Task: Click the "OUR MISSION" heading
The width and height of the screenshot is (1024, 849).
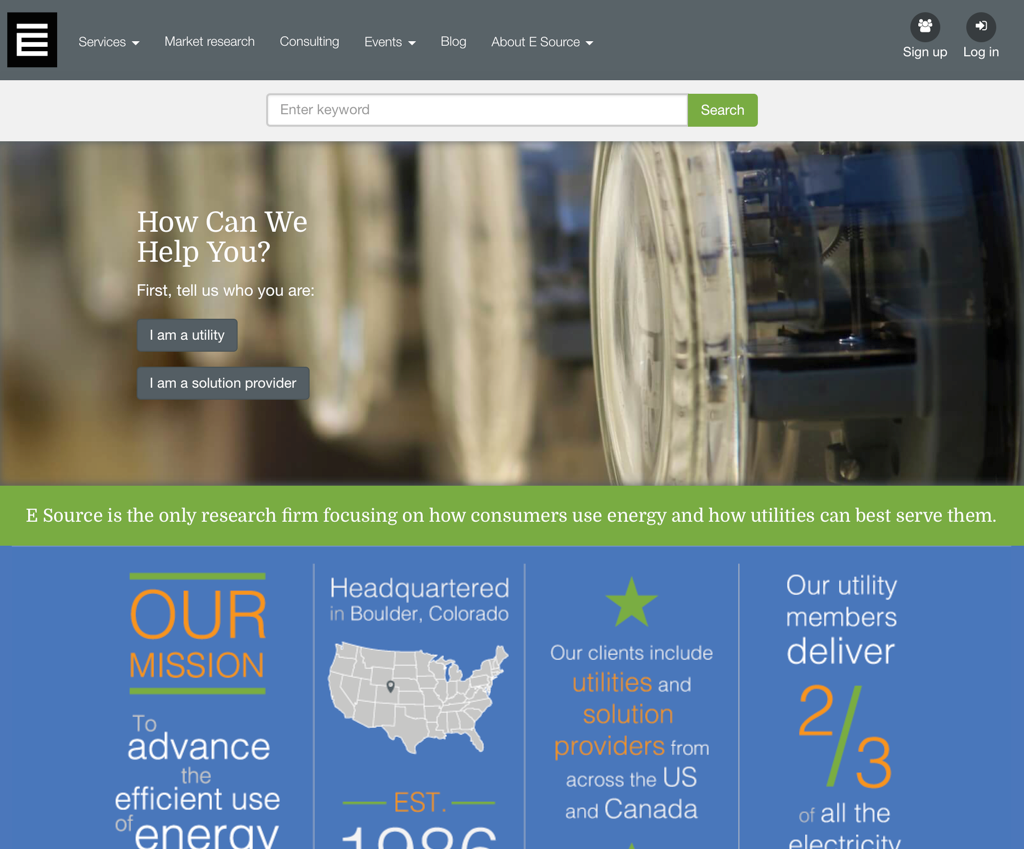Action: click(x=198, y=633)
